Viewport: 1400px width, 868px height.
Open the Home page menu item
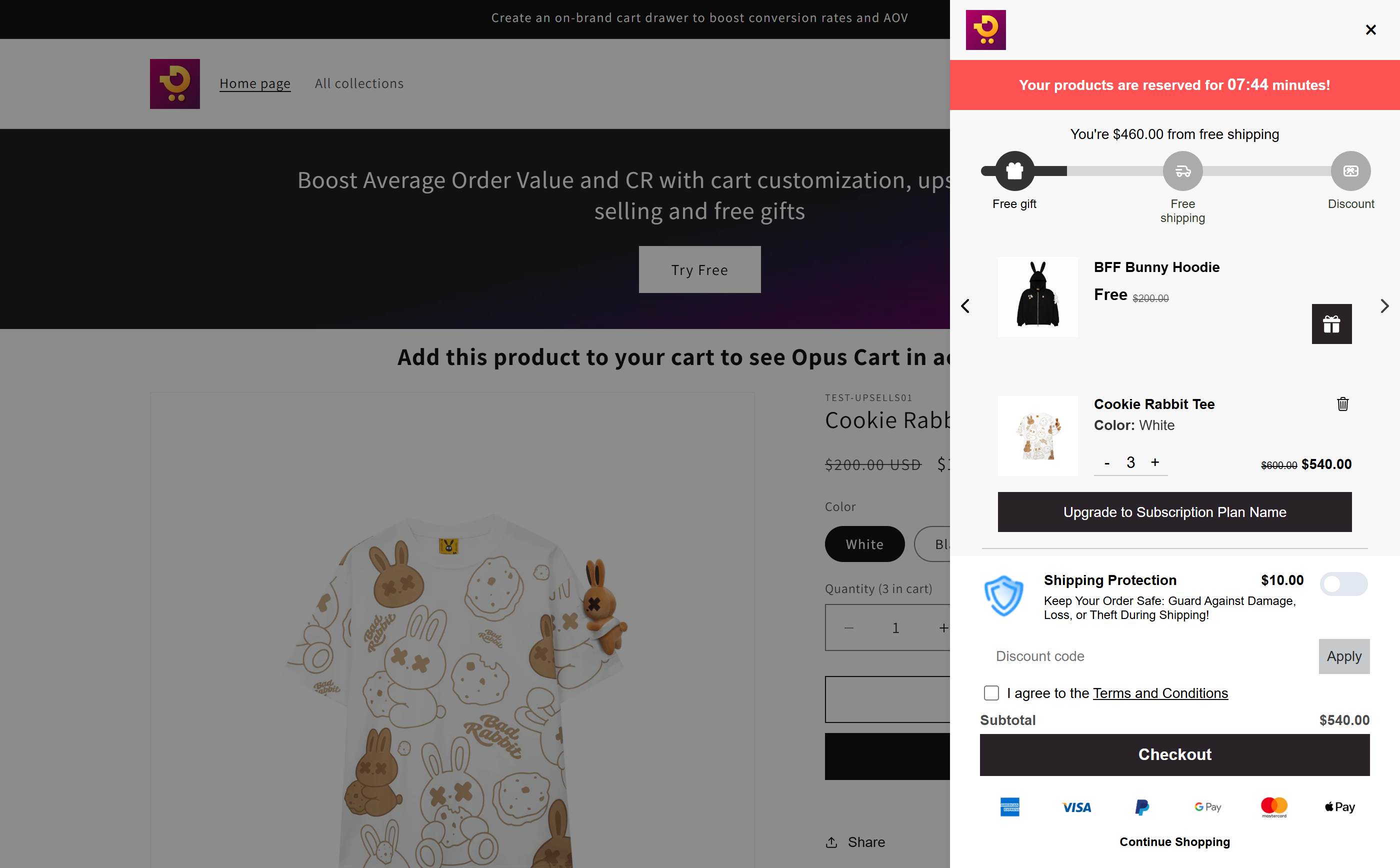(255, 84)
